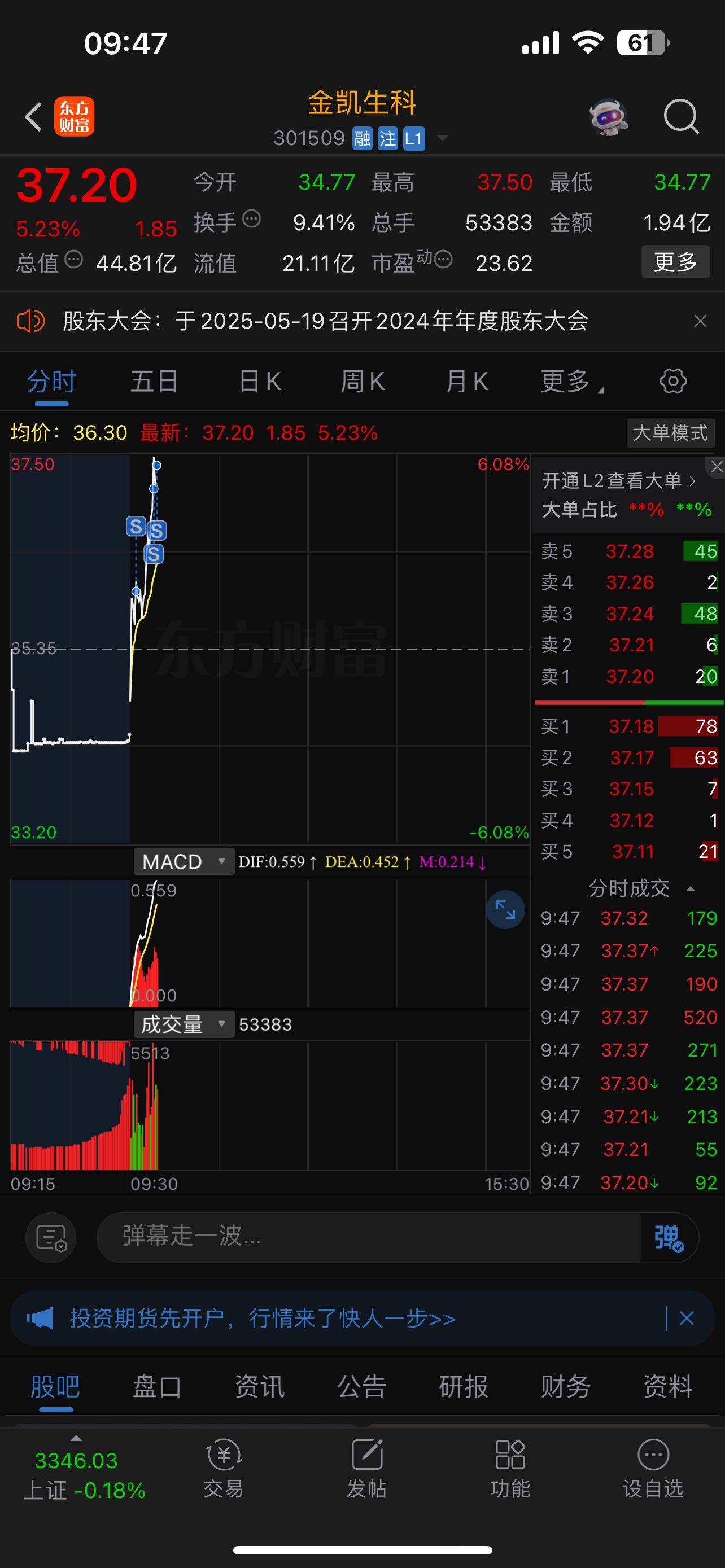
Task: Select 卖5 order row at 37.28
Action: (628, 551)
